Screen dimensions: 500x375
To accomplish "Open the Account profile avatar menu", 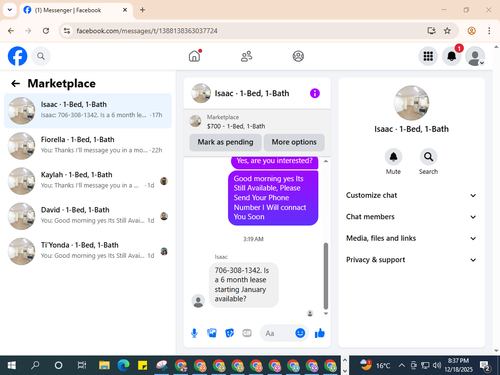I will click(x=475, y=56).
